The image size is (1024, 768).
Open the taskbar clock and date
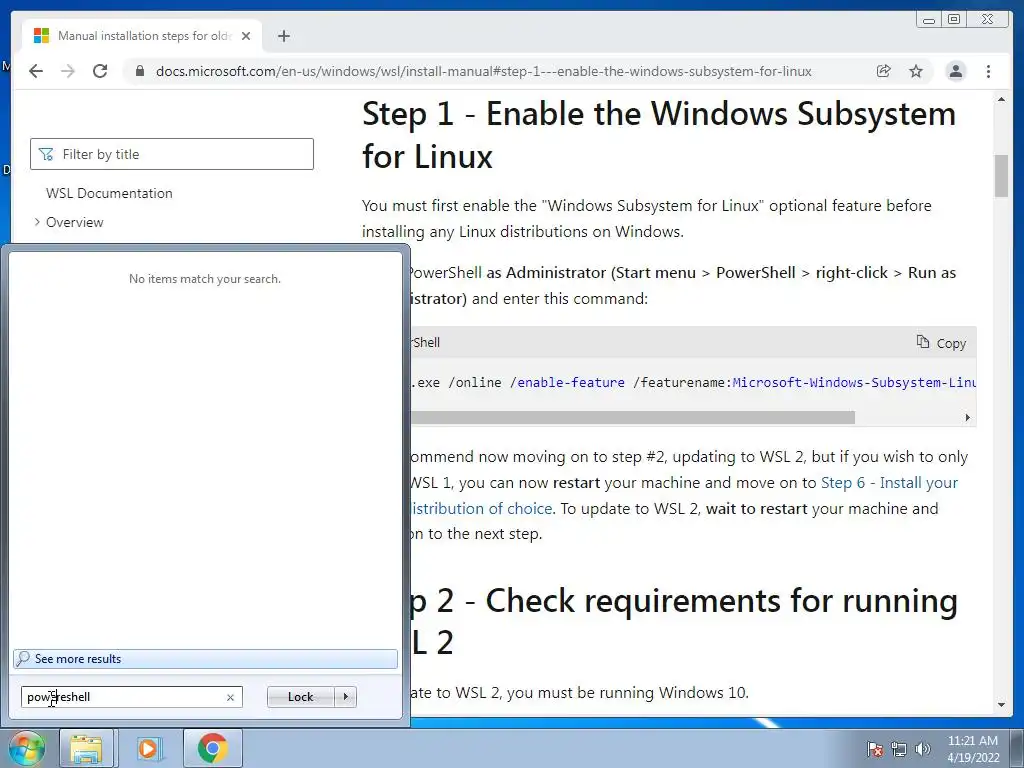click(x=972, y=749)
